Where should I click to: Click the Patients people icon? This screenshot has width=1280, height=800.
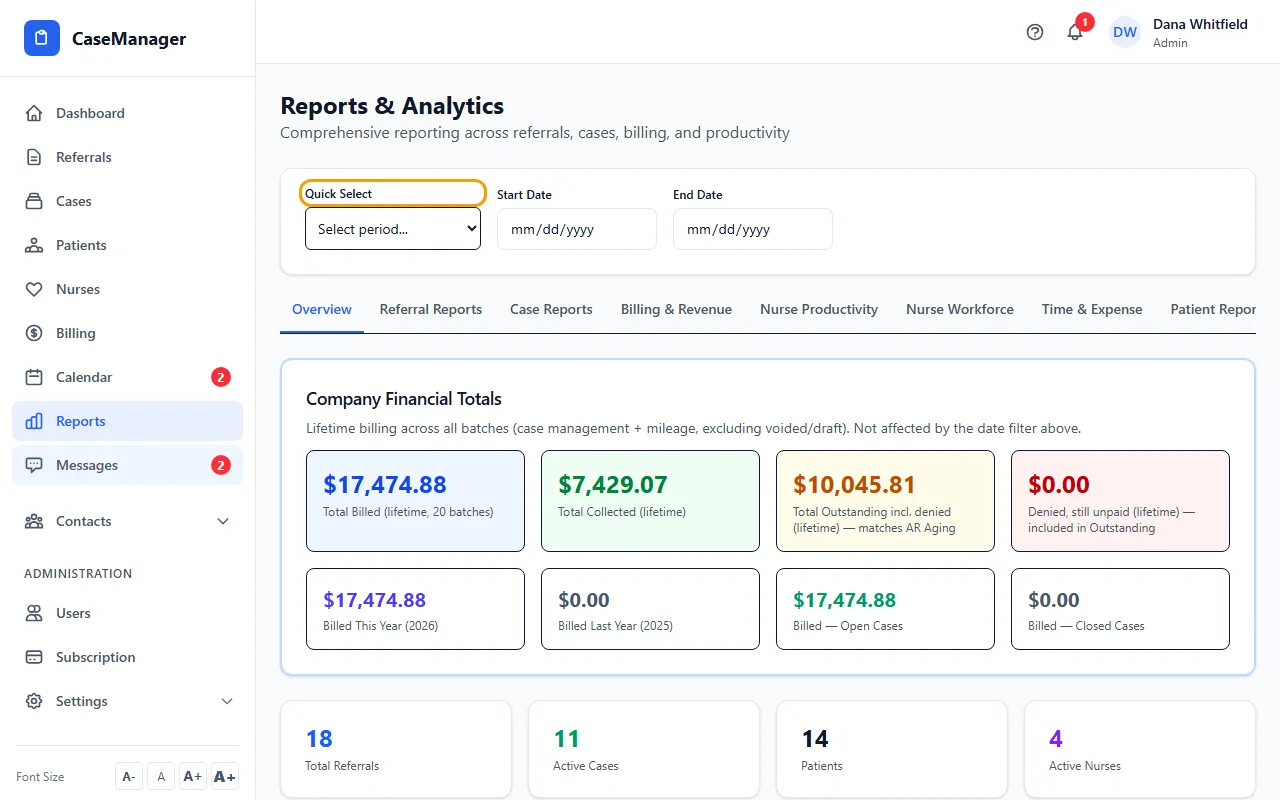34,245
